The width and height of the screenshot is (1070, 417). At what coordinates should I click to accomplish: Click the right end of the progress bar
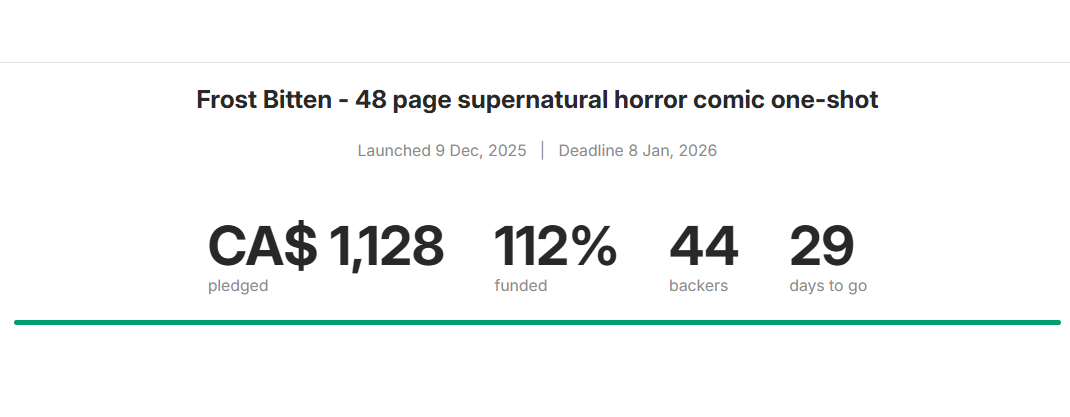(x=1056, y=322)
